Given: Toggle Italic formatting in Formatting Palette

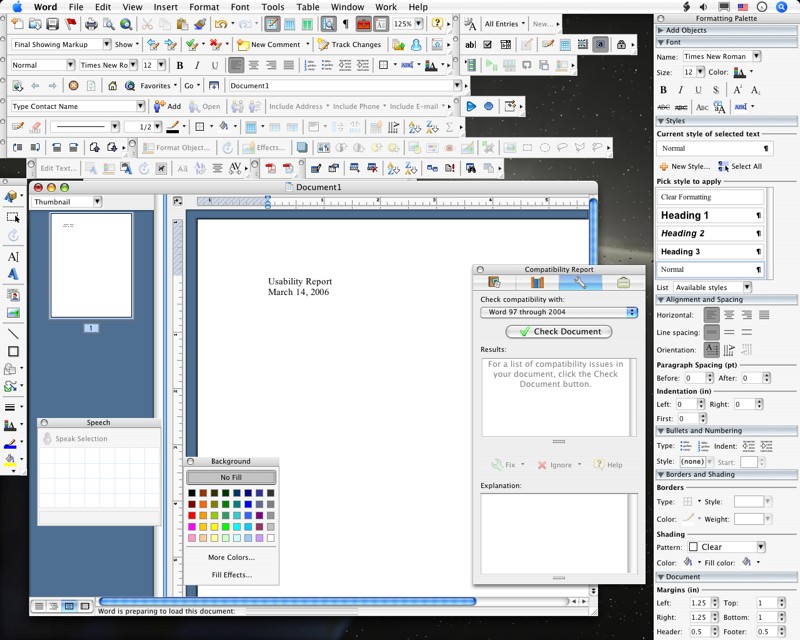Looking at the screenshot, I should [x=681, y=89].
